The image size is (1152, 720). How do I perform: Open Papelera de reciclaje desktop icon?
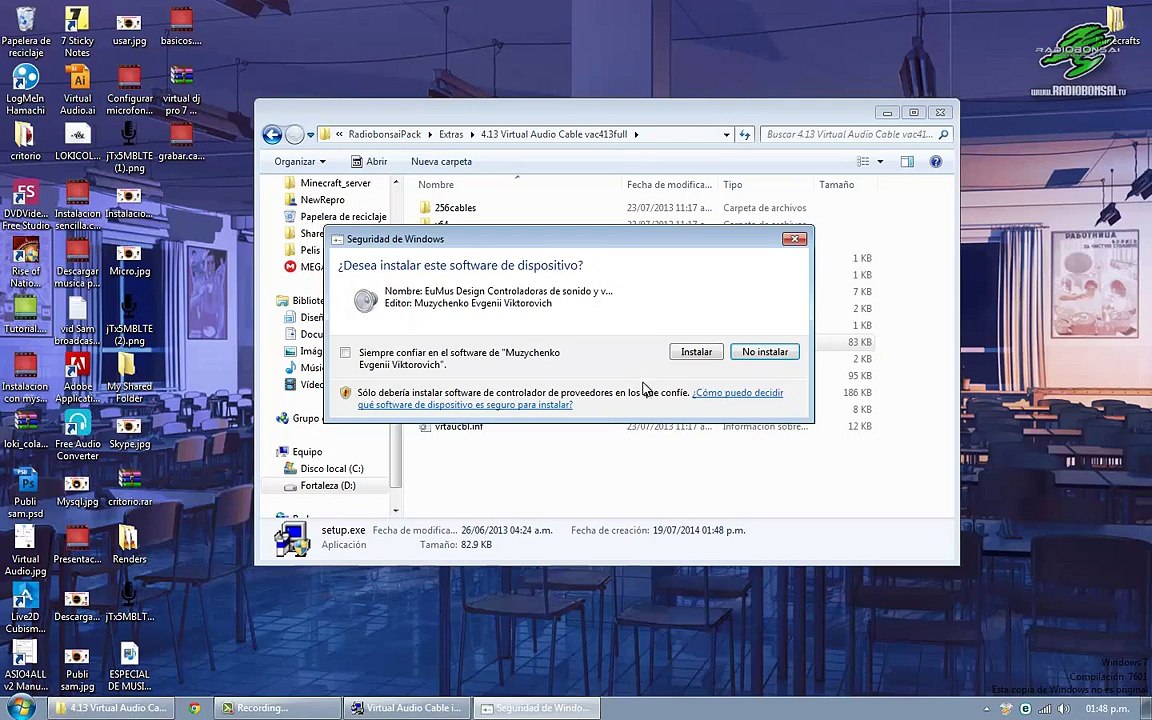(x=26, y=32)
